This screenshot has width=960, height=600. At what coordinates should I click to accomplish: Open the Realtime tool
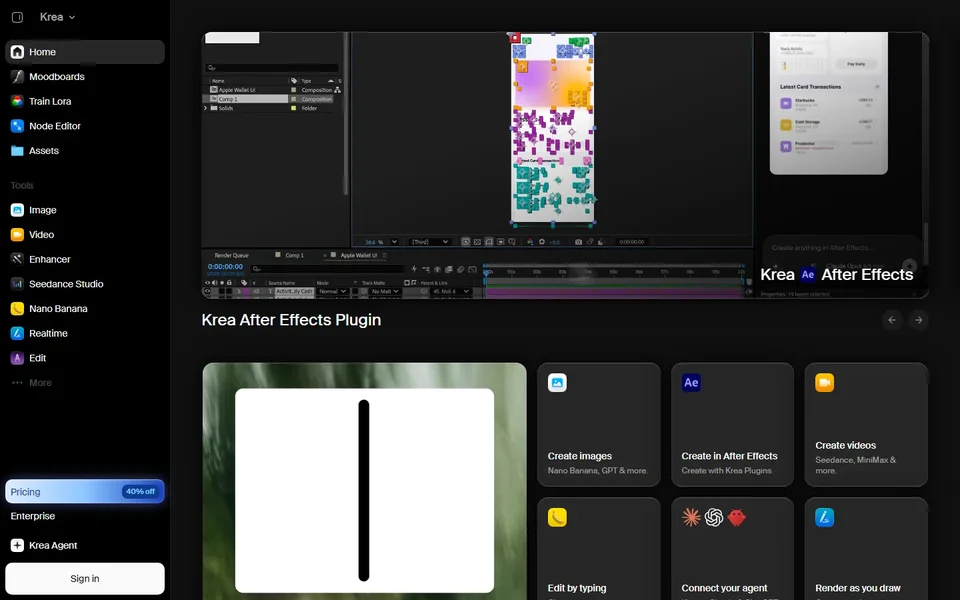[x=84, y=333]
